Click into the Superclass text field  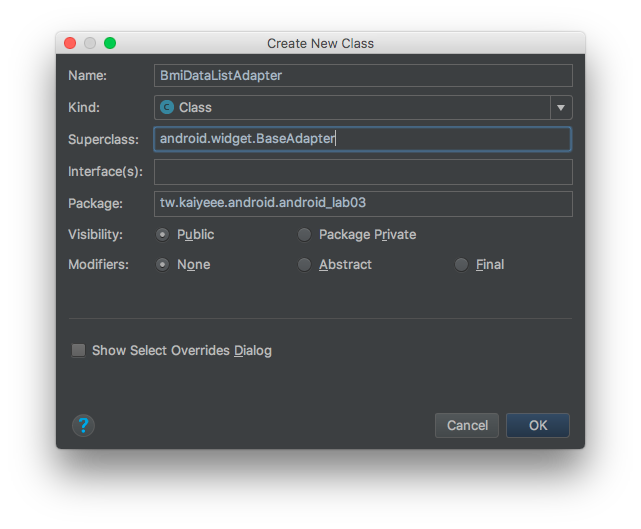pyautogui.click(x=363, y=139)
